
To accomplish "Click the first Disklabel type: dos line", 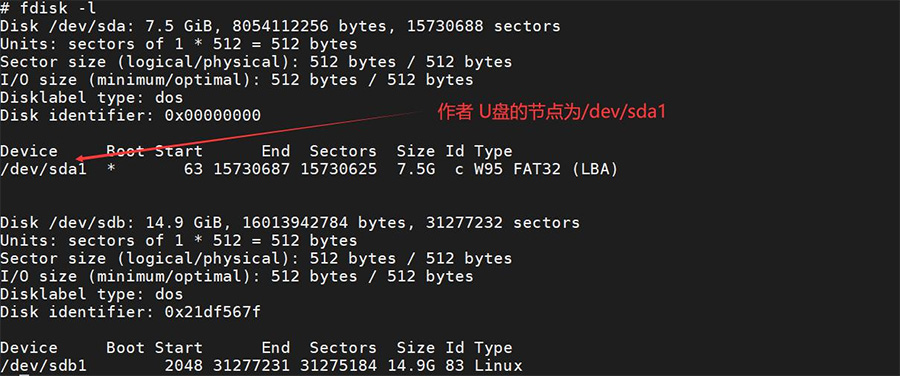I will click(92, 98).
